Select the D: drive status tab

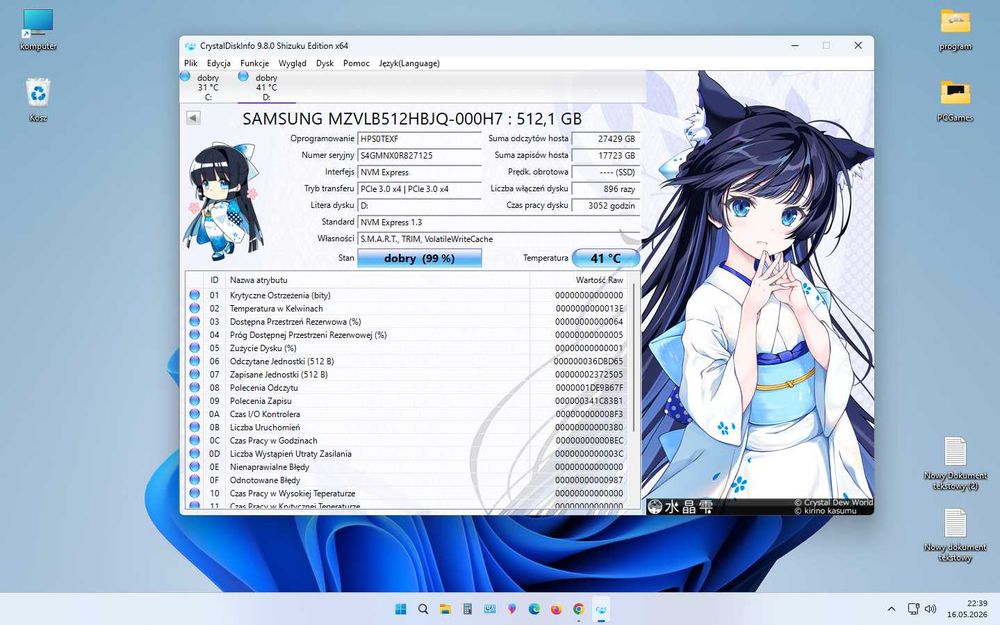point(266,87)
